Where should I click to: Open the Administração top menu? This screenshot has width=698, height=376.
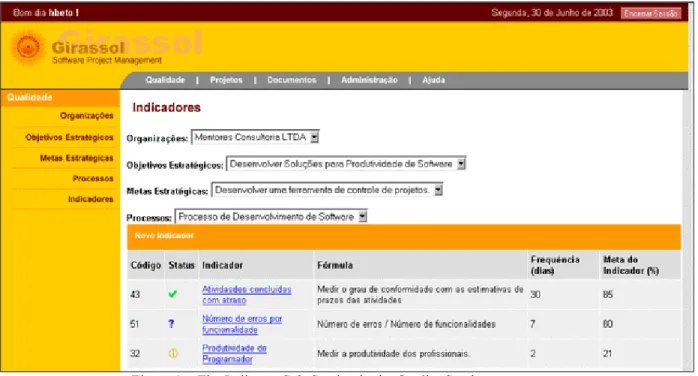click(x=369, y=80)
